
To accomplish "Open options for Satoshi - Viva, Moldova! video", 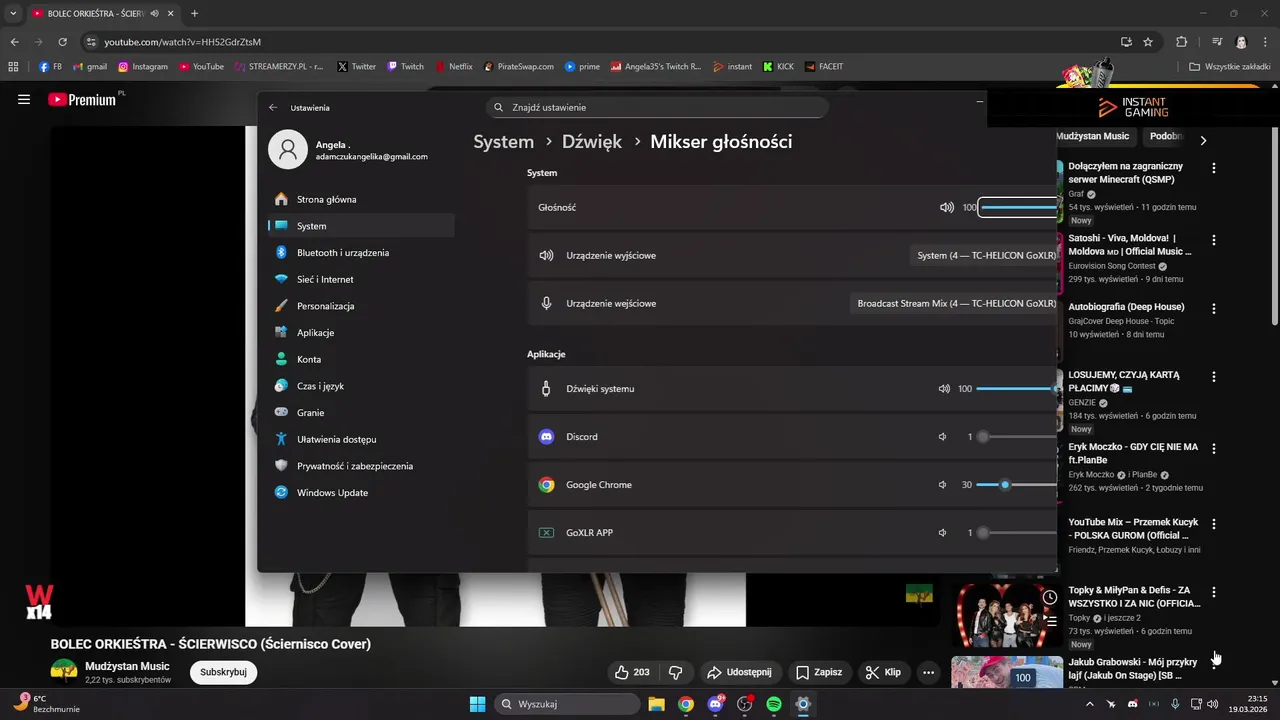I will point(1214,240).
